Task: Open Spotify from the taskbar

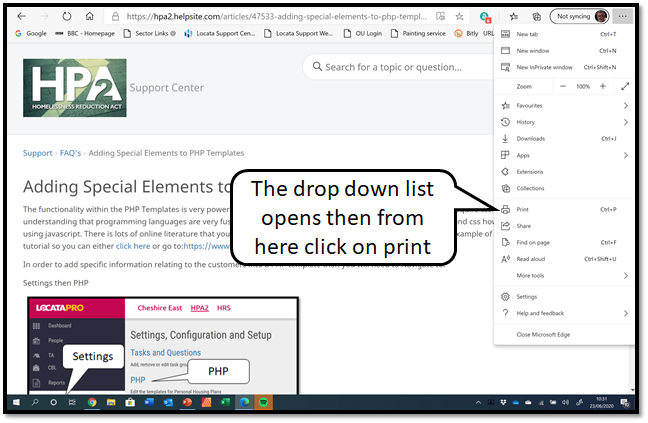Action: [263, 402]
